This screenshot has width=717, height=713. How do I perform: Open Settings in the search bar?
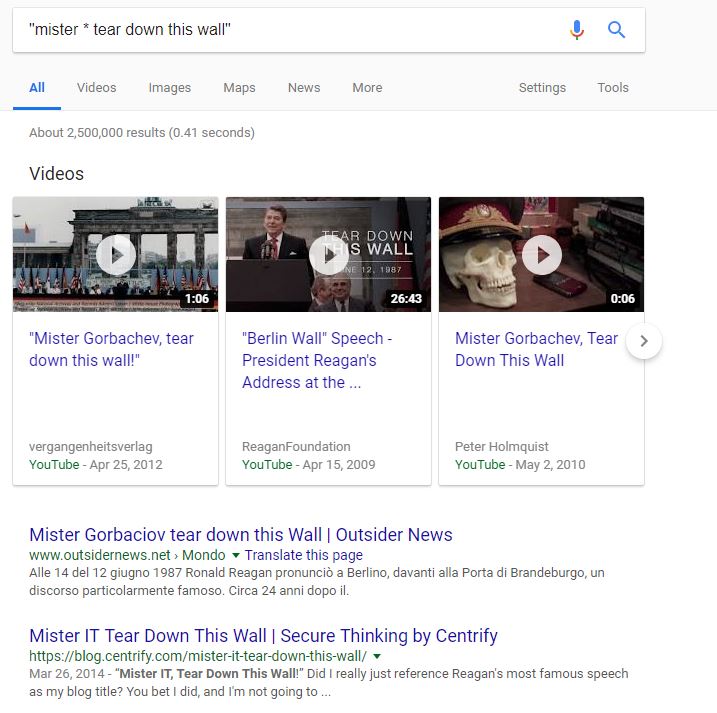[x=542, y=88]
